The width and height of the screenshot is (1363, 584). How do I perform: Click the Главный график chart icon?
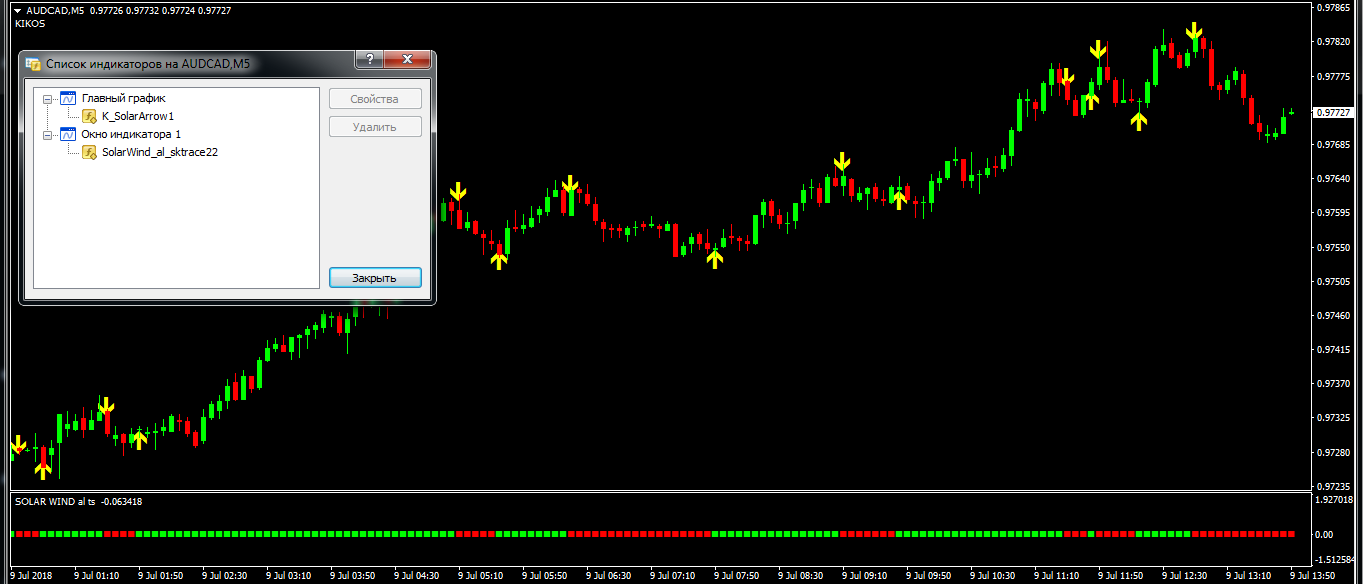point(68,99)
